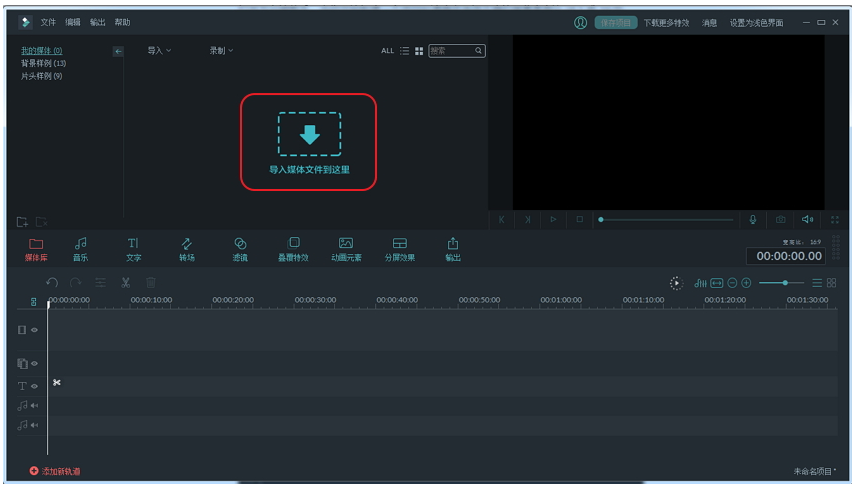Click the user account icon

580,23
